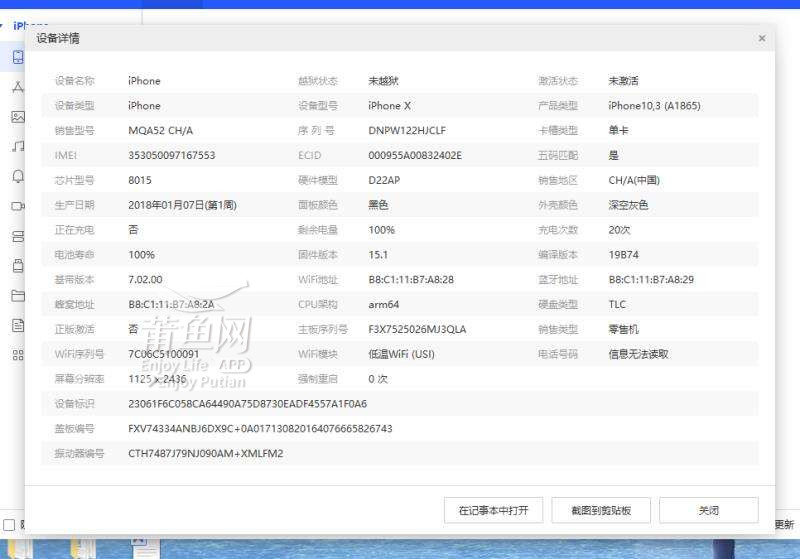Select the device model value iPhone X

[x=389, y=106]
